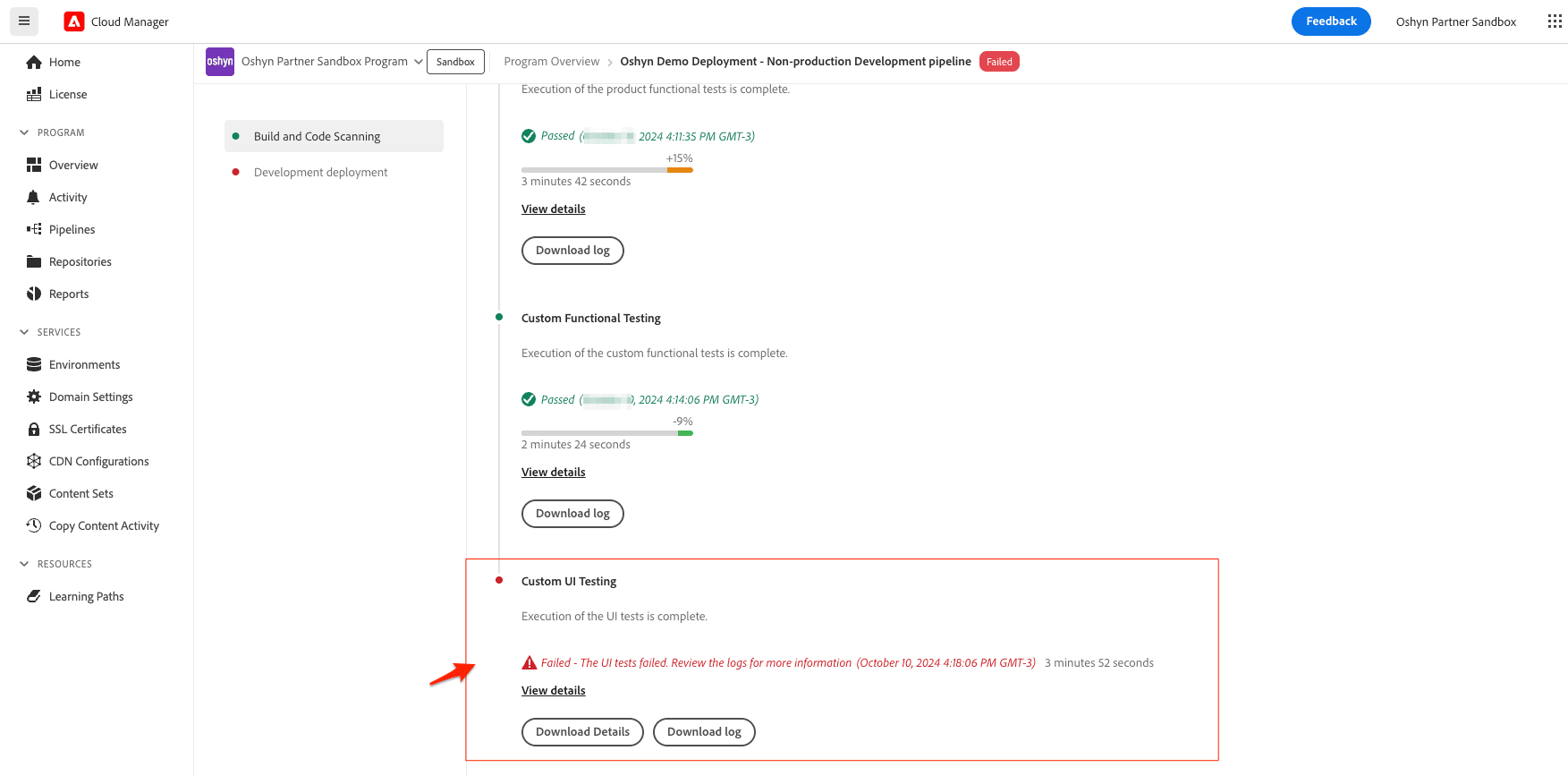Click the green passed checkmark at 4:11:35
This screenshot has height=776, width=1568.
(x=529, y=136)
